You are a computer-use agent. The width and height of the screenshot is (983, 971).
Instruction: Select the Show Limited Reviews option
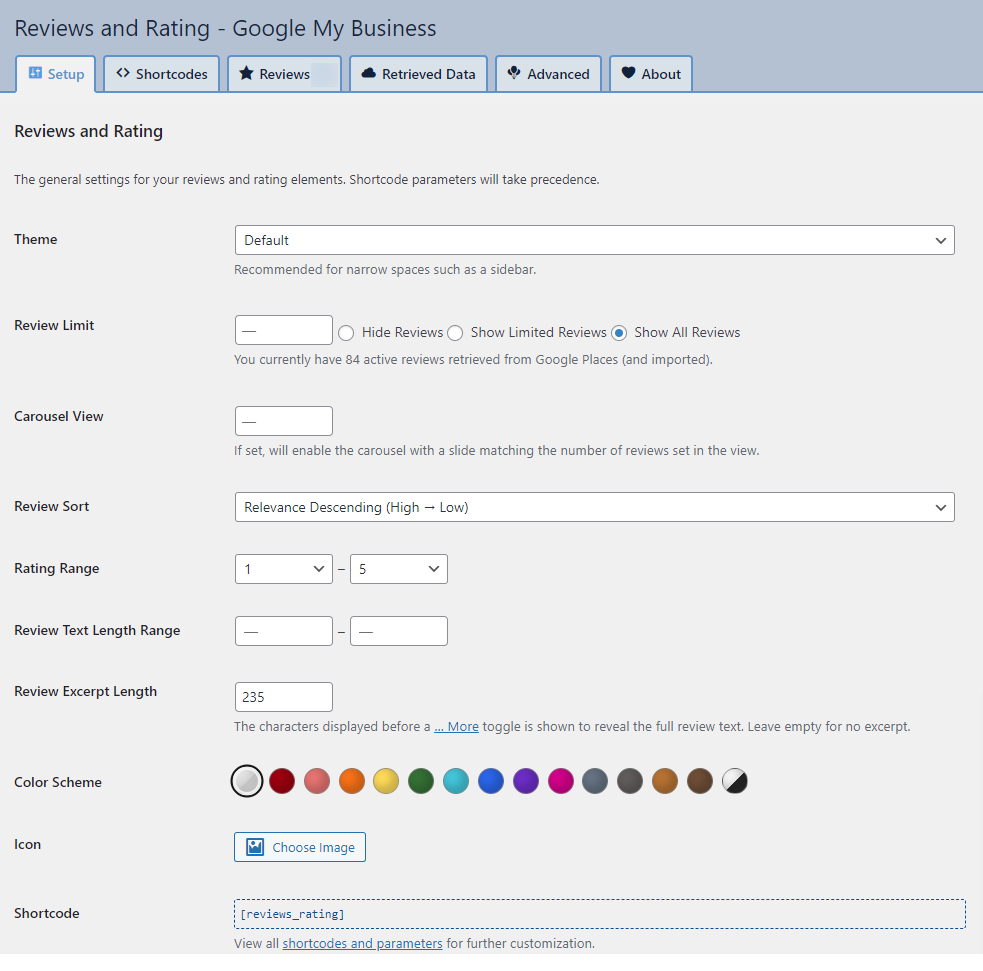pyautogui.click(x=455, y=333)
